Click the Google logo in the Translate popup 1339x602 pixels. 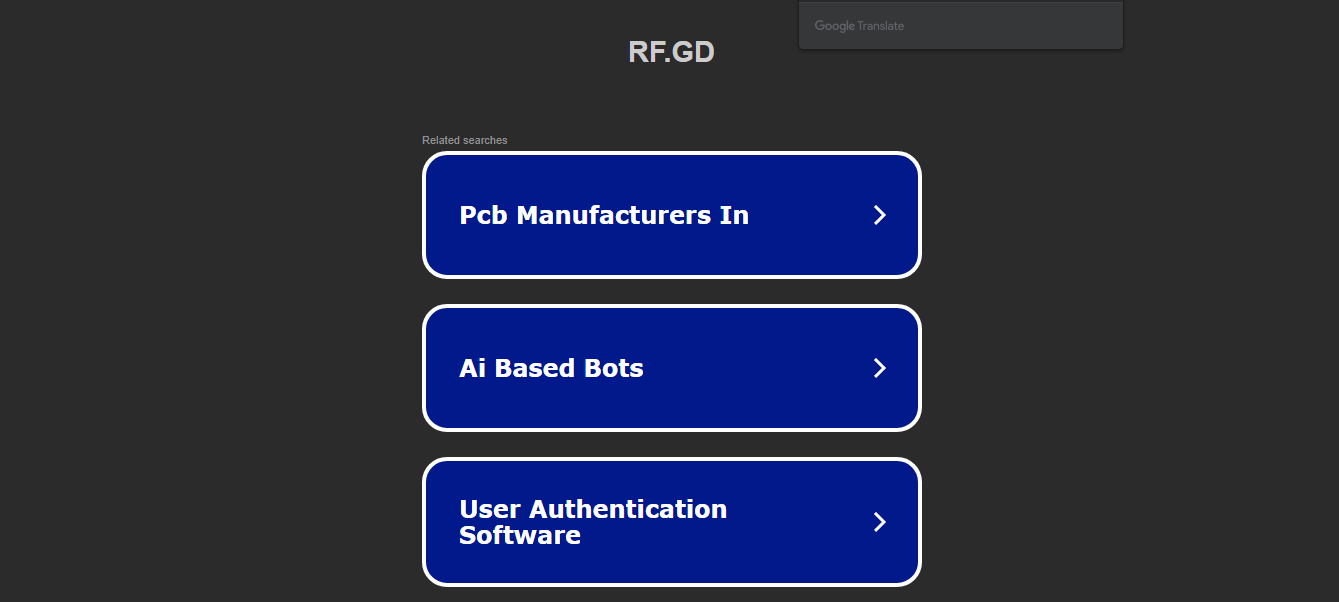tap(834, 26)
